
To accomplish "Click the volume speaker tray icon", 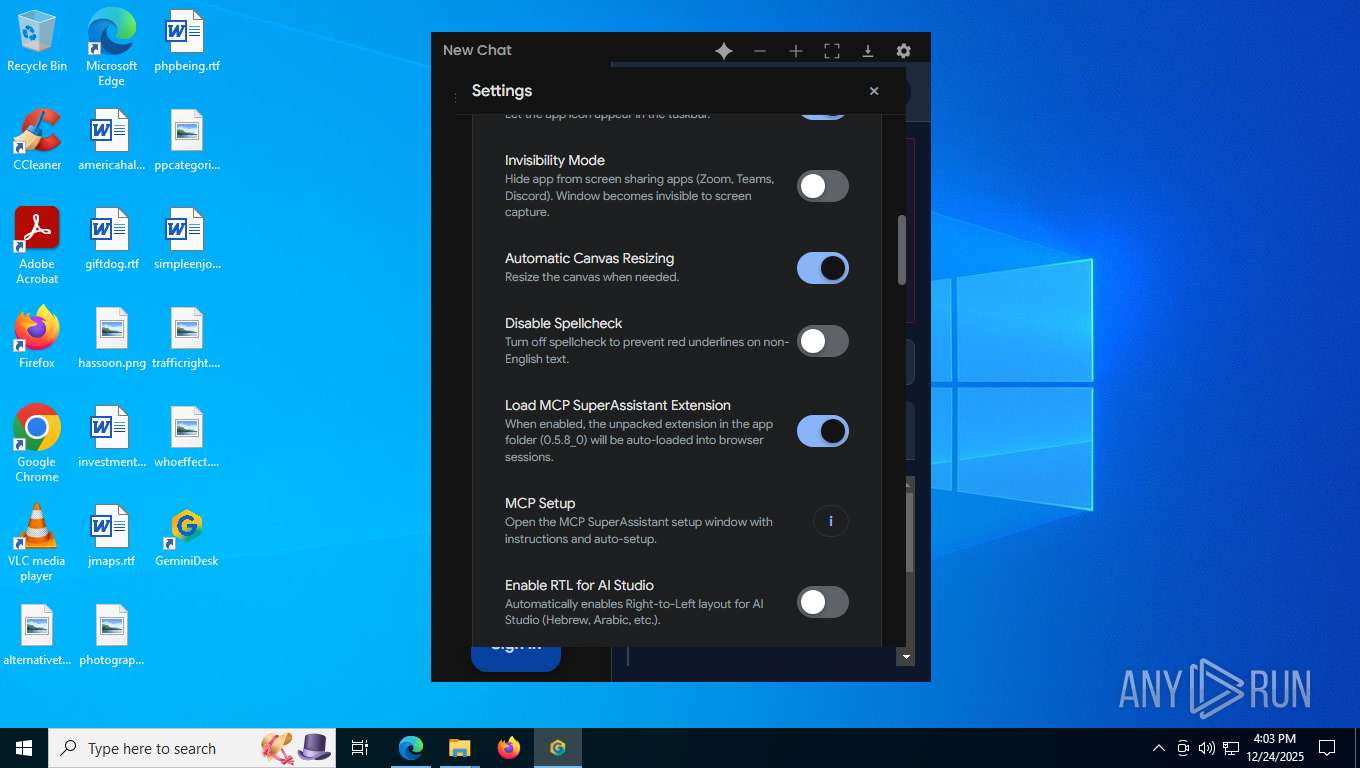I will (x=1207, y=748).
